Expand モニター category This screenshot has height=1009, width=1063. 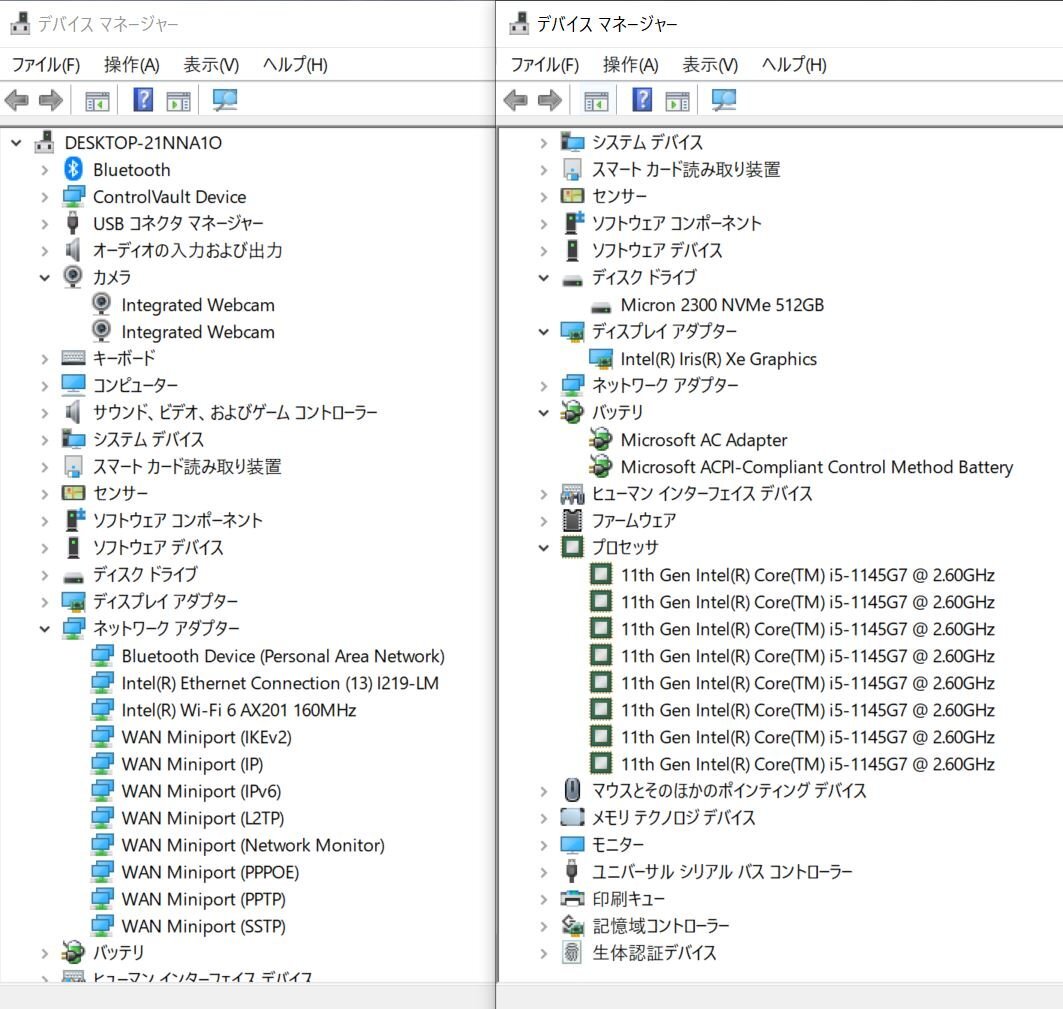[544, 845]
